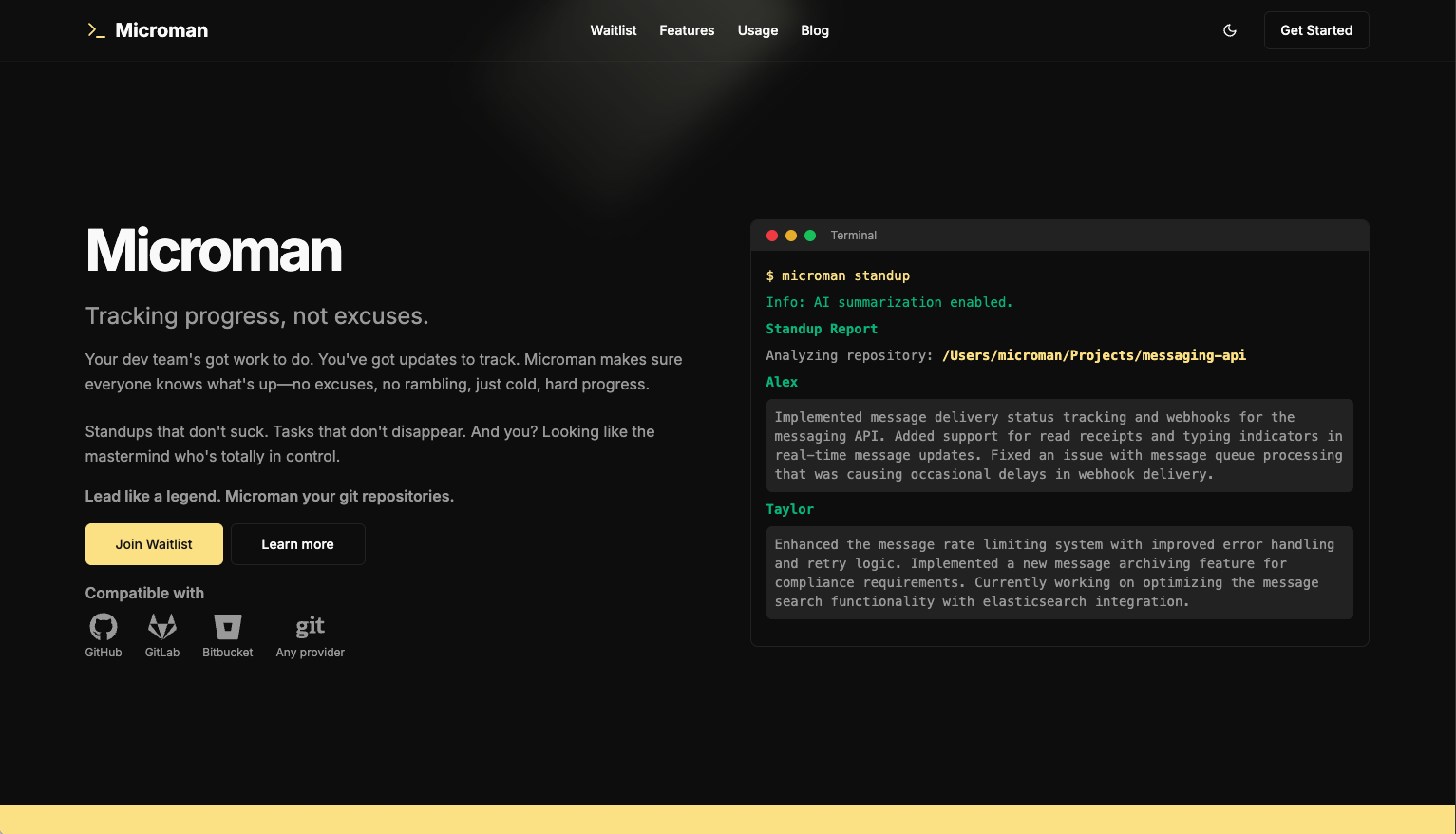Click the 'Taylor' name in terminal
This screenshot has height=834, width=1456.
(789, 509)
